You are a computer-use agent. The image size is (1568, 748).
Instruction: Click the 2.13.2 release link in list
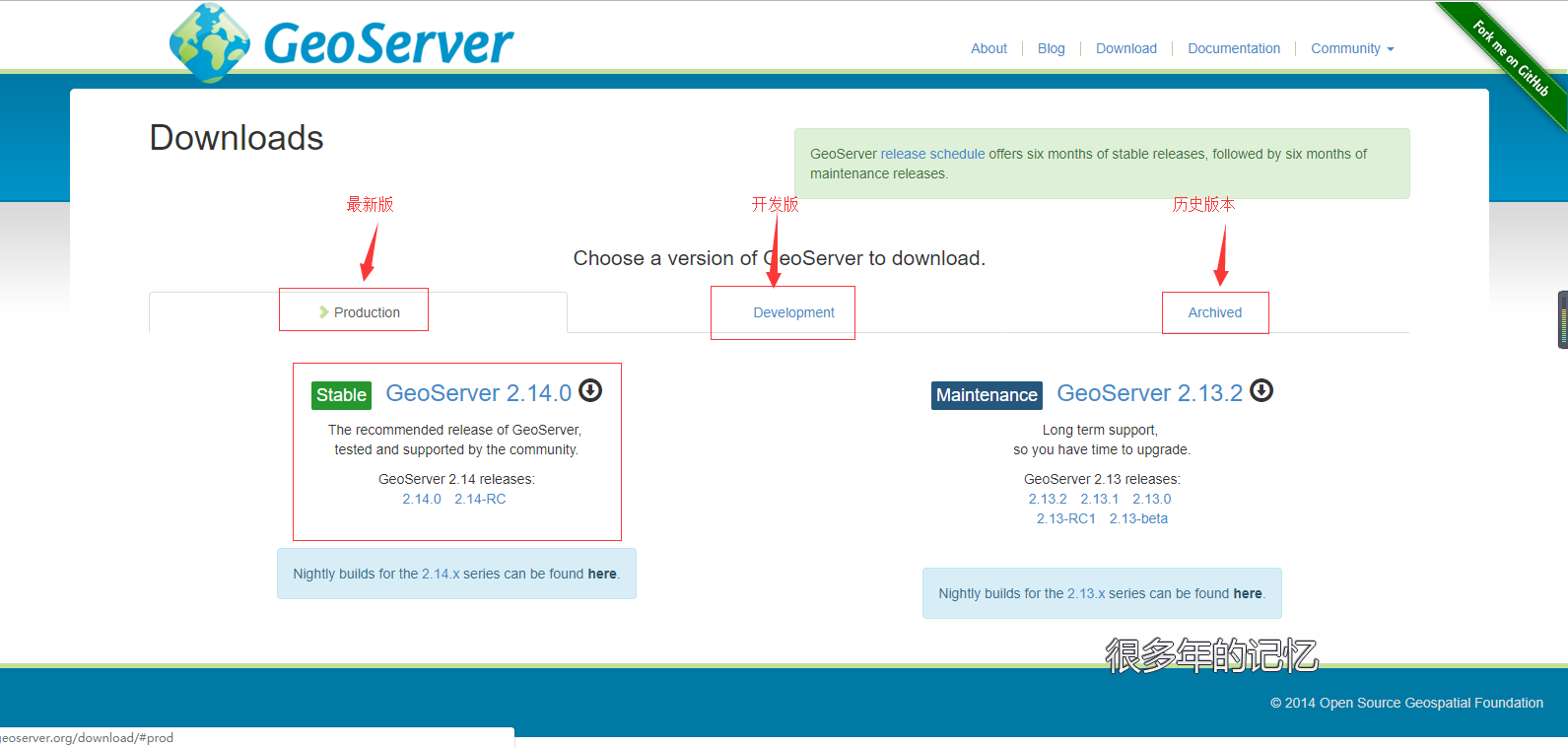coord(1048,499)
